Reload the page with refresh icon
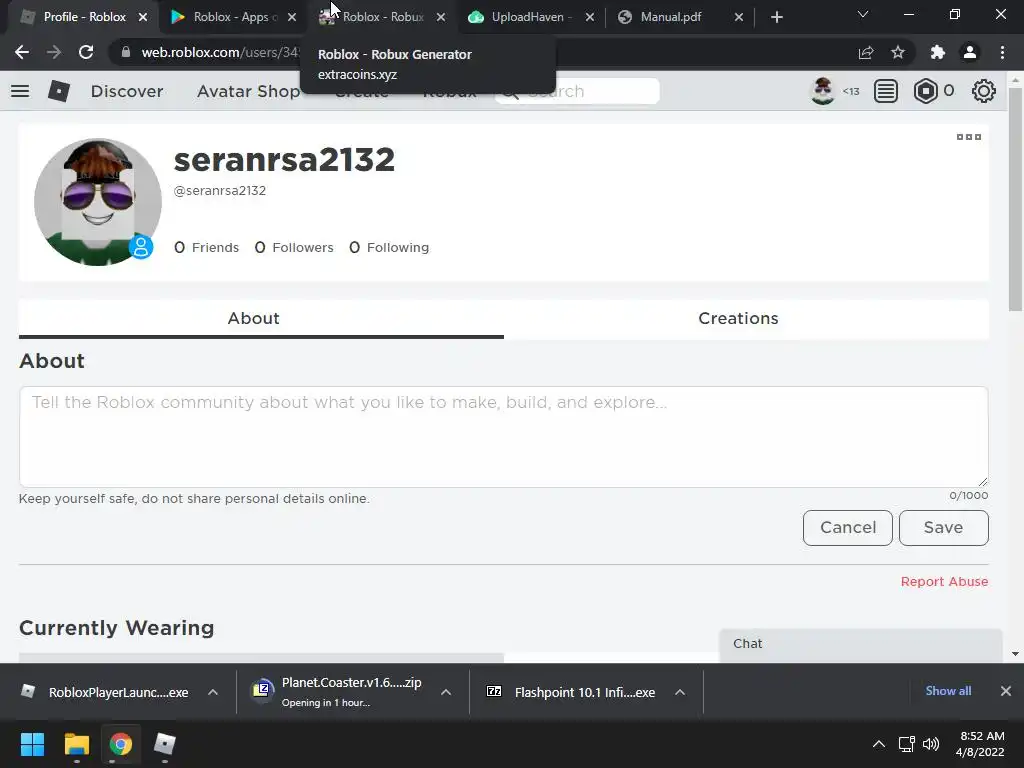The image size is (1024, 768). (86, 52)
